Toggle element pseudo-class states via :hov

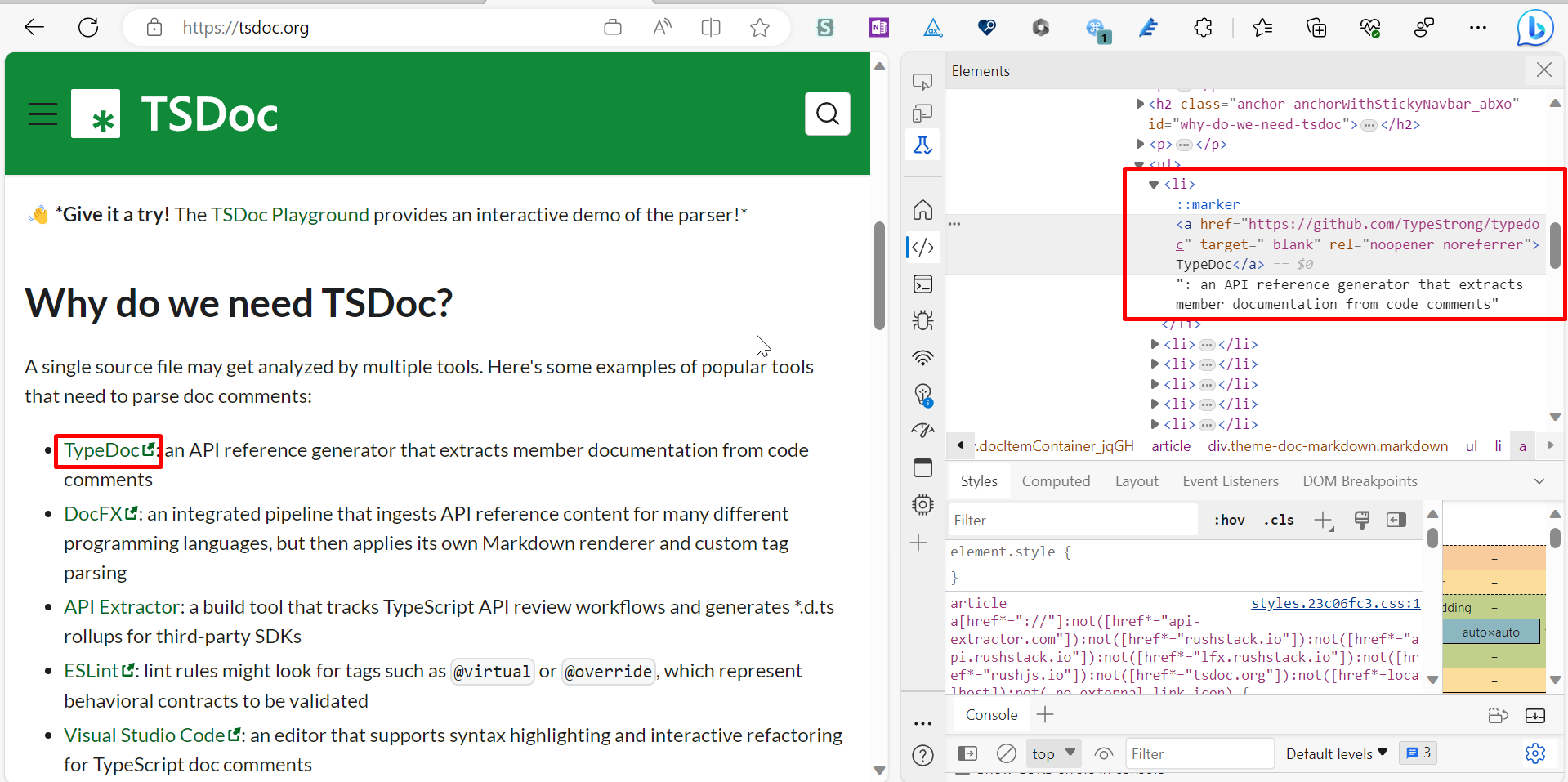tap(1229, 520)
